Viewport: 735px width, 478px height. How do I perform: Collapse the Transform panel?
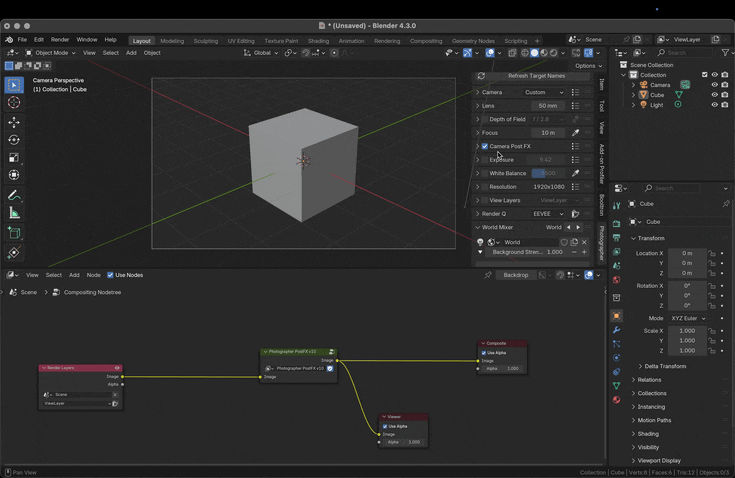[x=633, y=239]
